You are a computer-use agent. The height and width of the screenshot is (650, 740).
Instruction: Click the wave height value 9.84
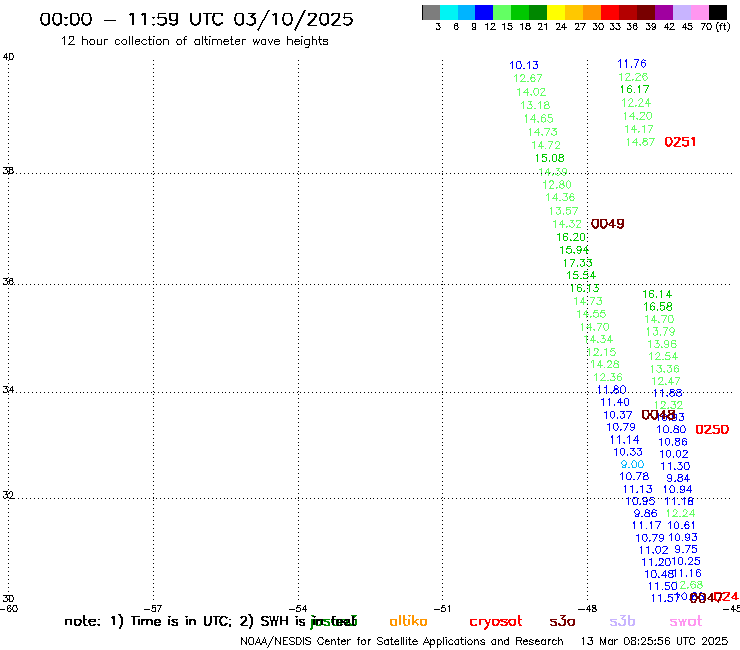678,478
